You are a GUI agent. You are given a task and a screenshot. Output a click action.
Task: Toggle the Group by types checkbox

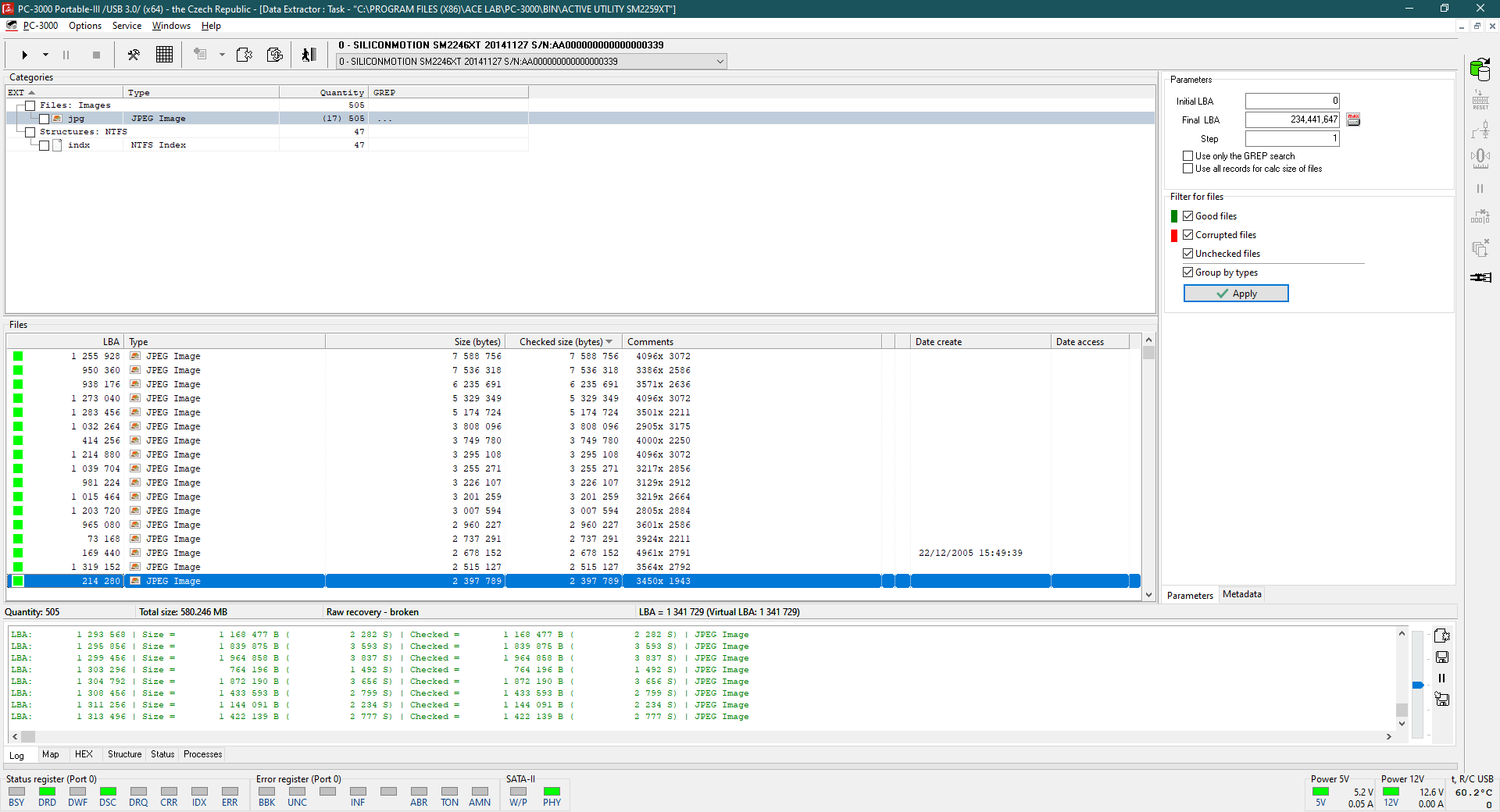click(1188, 272)
